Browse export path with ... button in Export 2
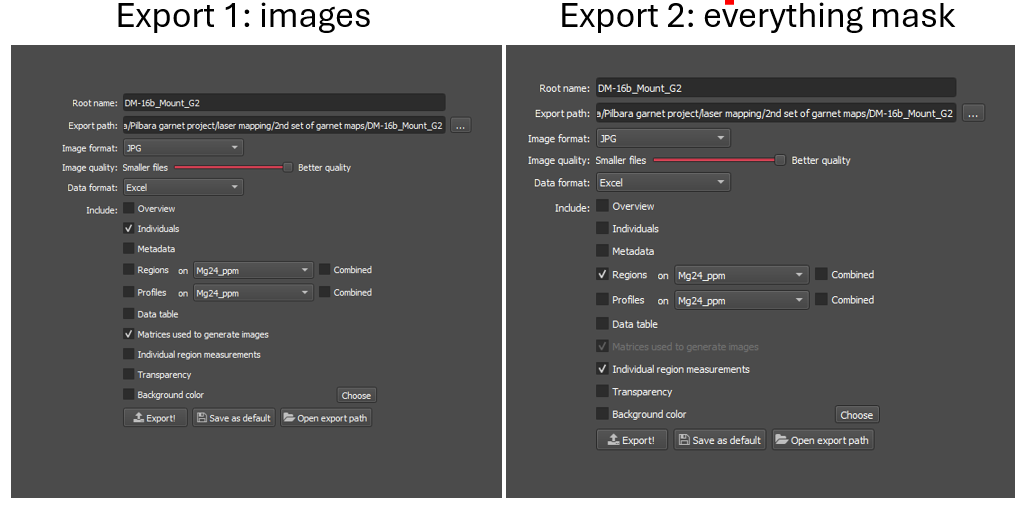 [973, 113]
